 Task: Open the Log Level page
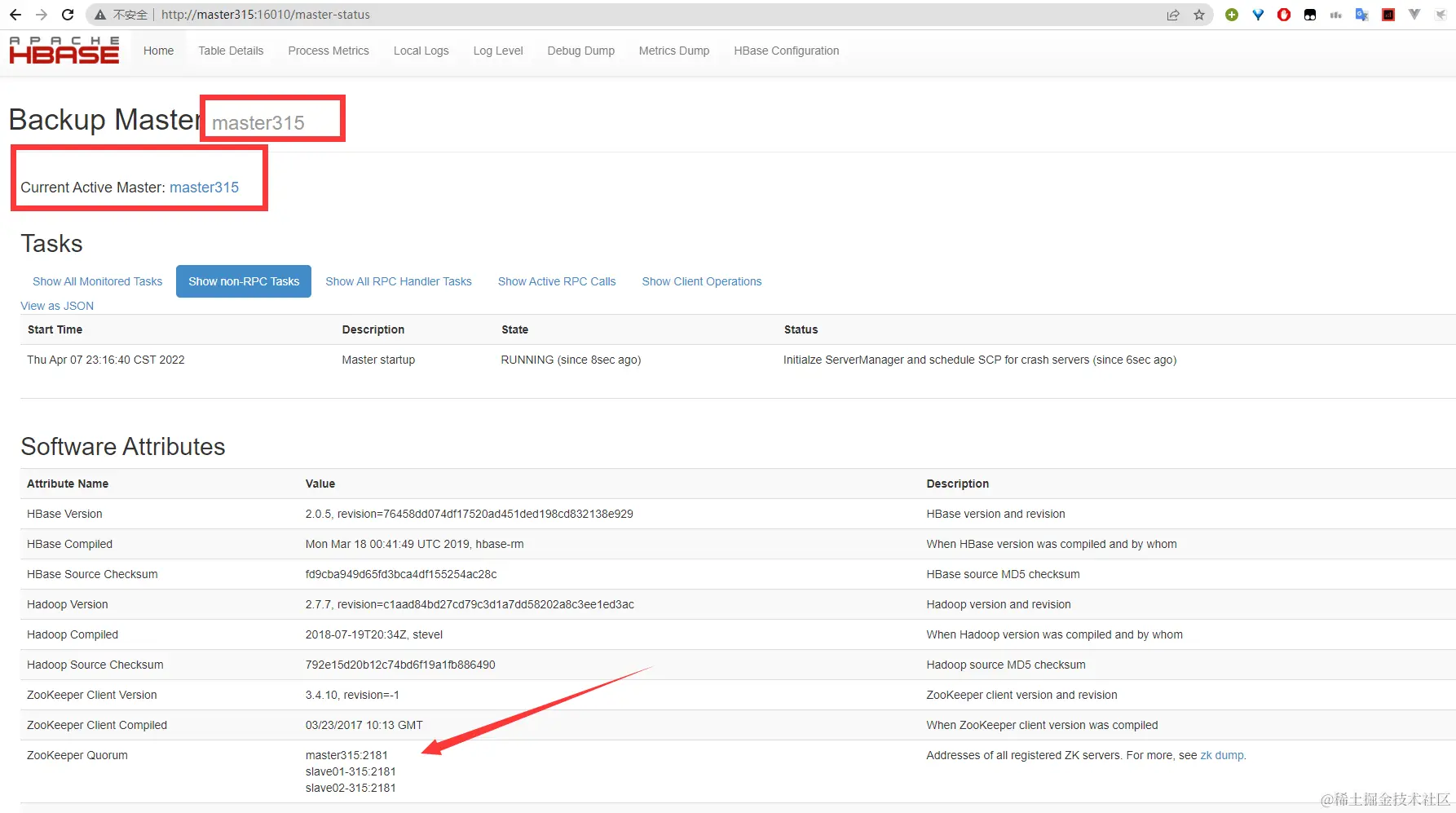(x=498, y=51)
